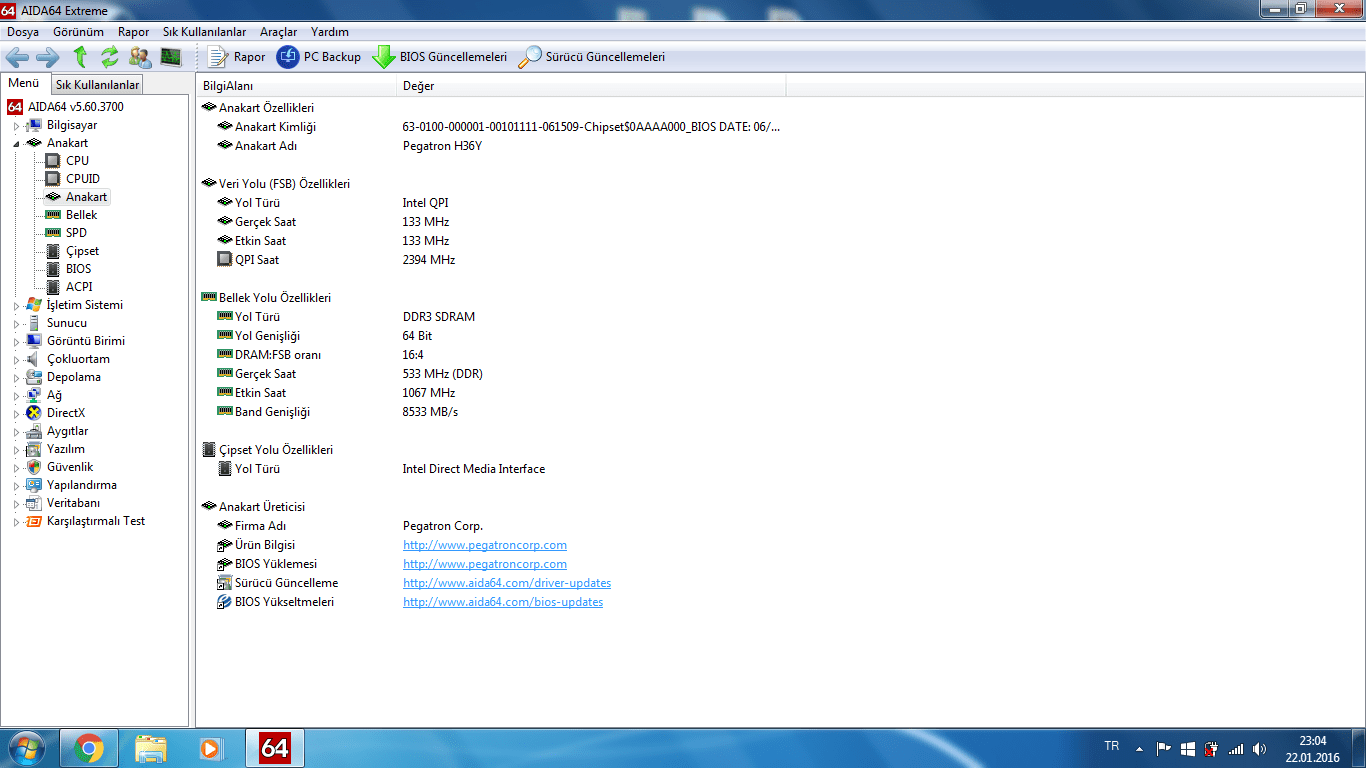1366x768 pixels.
Task: Expand the DirectX tree node
Action: [x=16, y=413]
